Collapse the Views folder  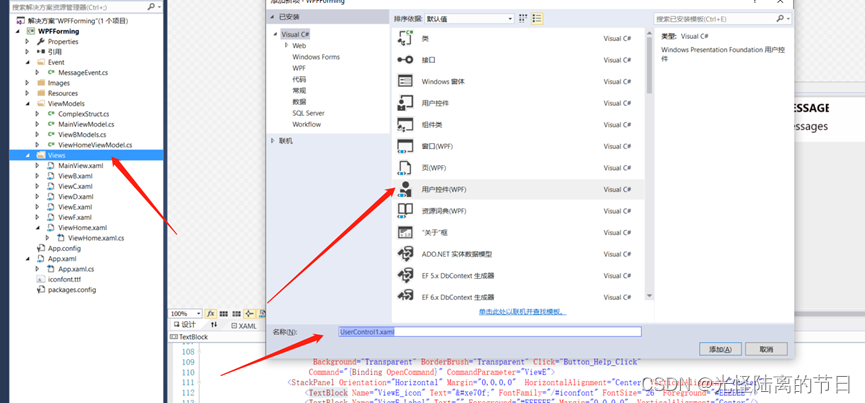pyautogui.click(x=26, y=155)
